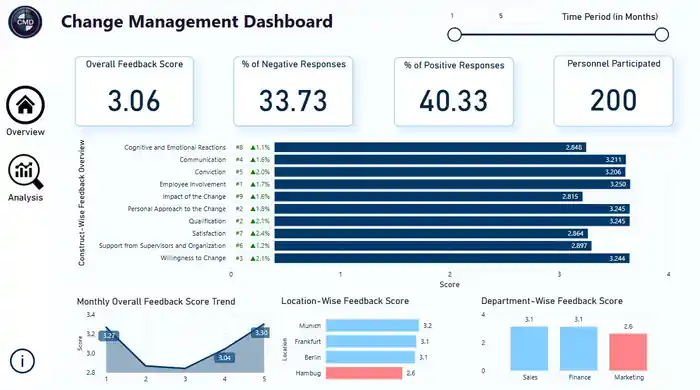Screen dimensions: 700x390
Task: Click the Hamburg axis label
Action: pyautogui.click(x=308, y=373)
